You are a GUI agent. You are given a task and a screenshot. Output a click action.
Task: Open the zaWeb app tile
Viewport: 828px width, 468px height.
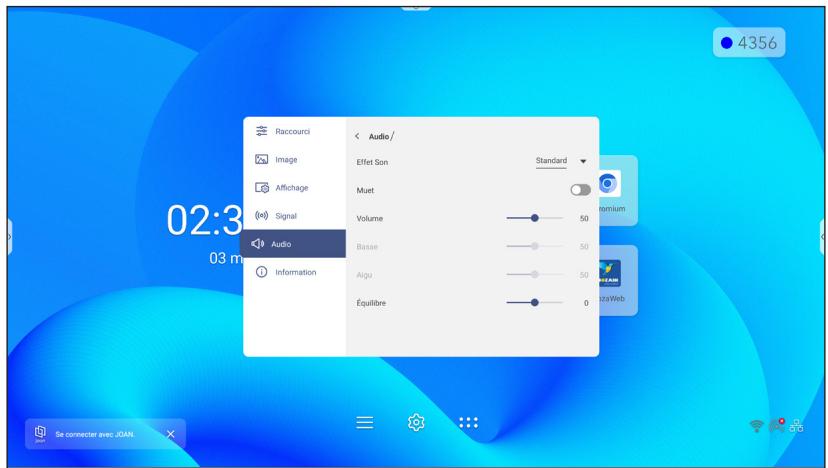pyautogui.click(x=618, y=280)
